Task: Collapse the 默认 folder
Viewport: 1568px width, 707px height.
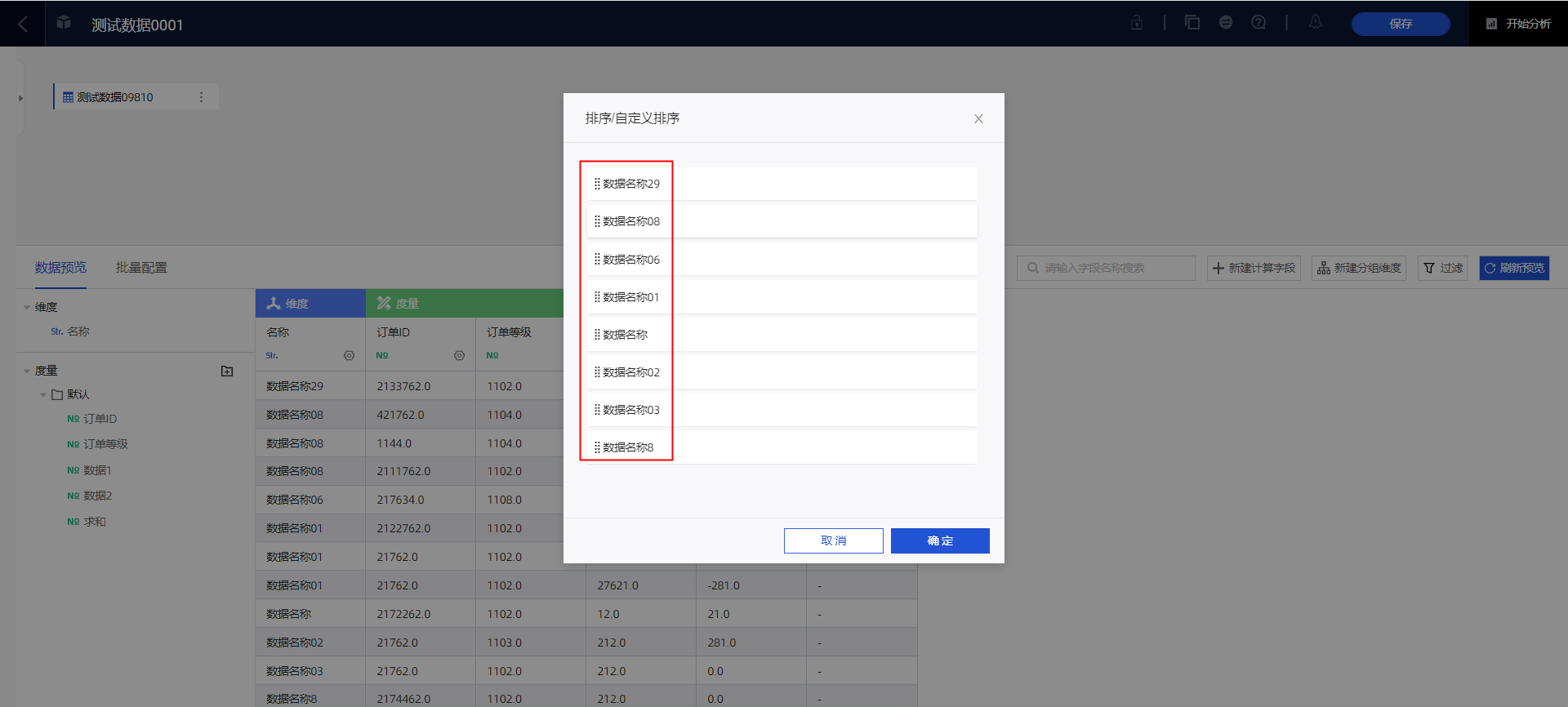Action: click(x=43, y=395)
